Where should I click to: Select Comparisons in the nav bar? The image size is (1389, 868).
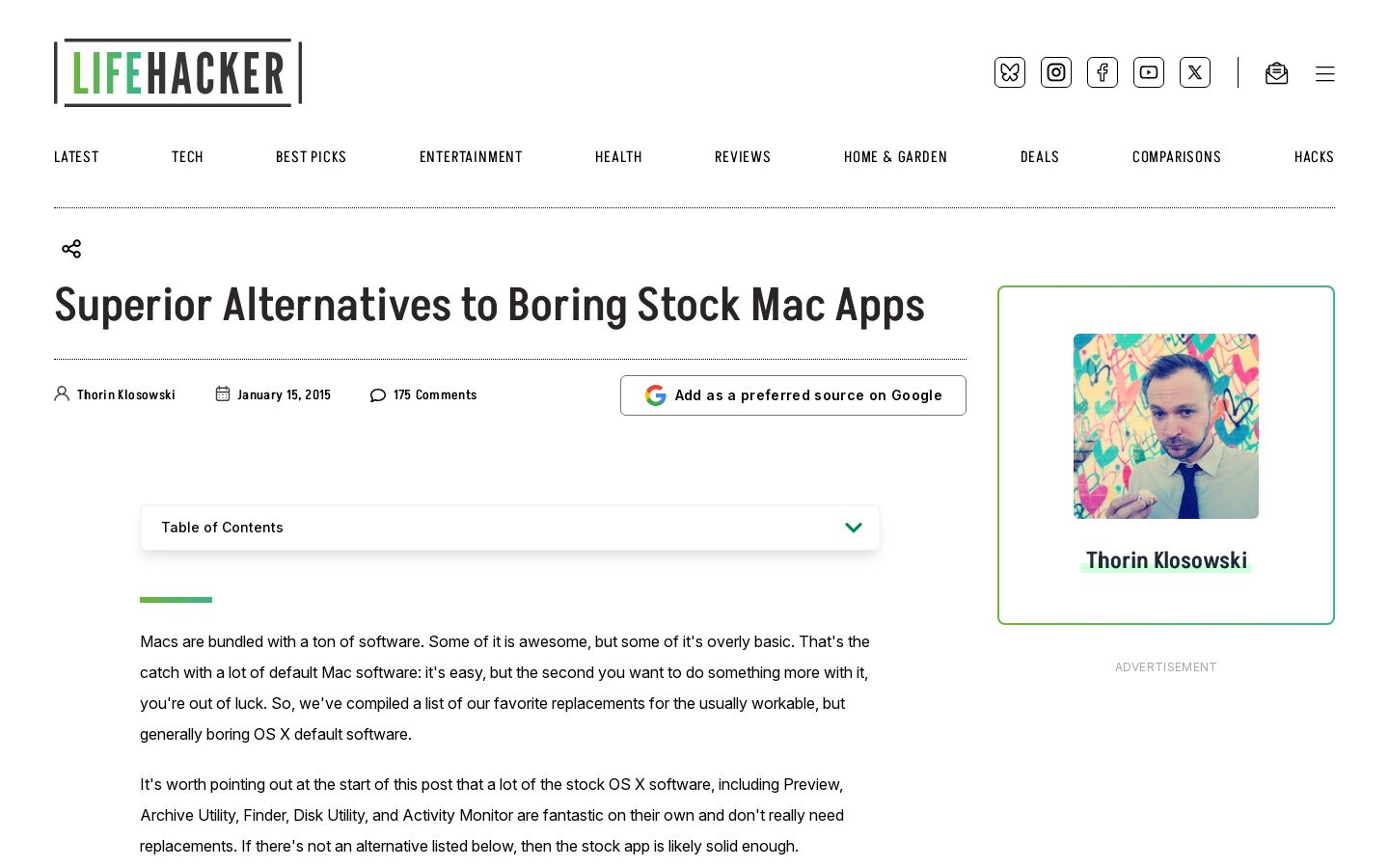(x=1177, y=157)
